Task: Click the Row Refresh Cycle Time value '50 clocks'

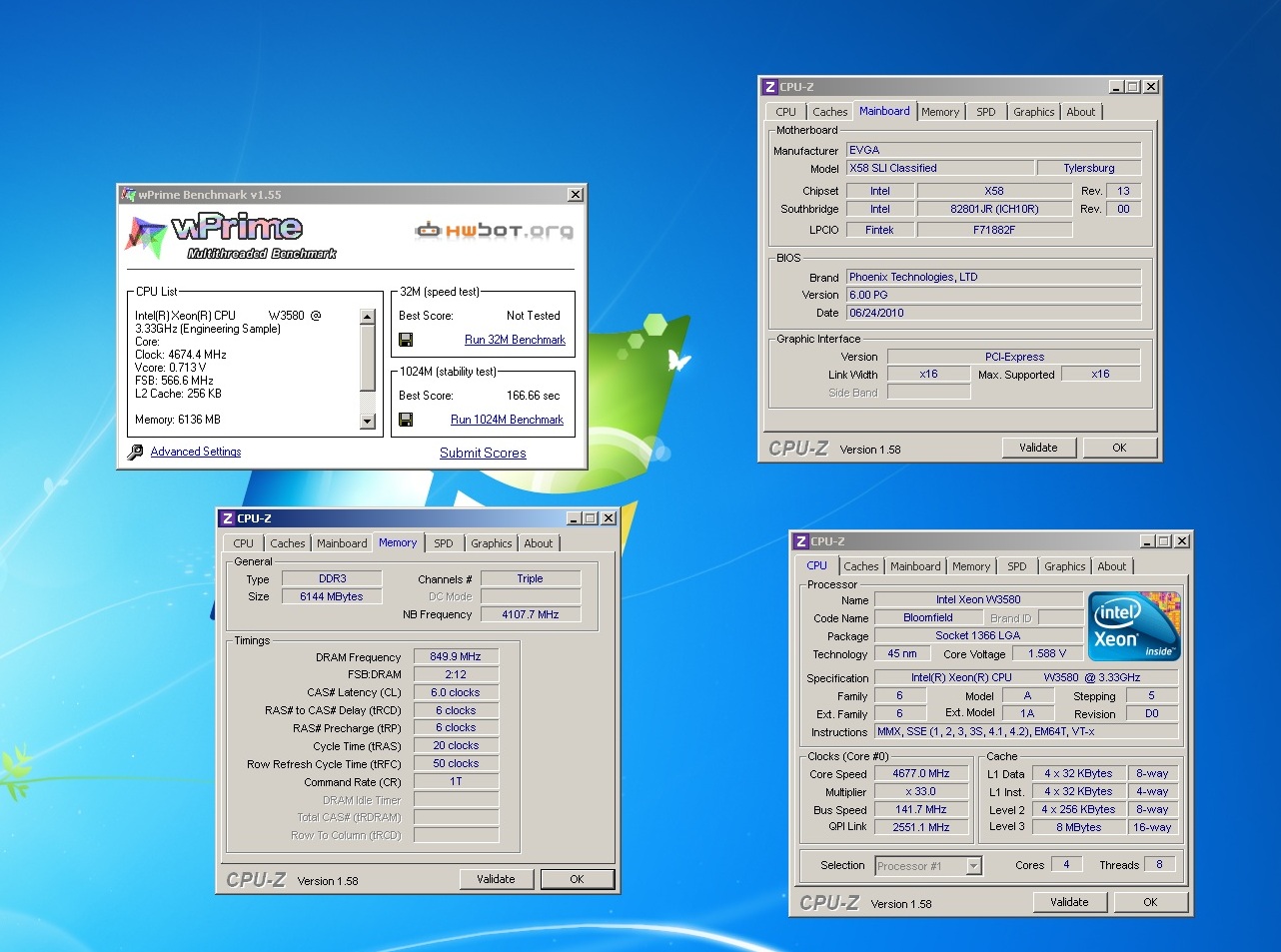Action: pos(456,763)
